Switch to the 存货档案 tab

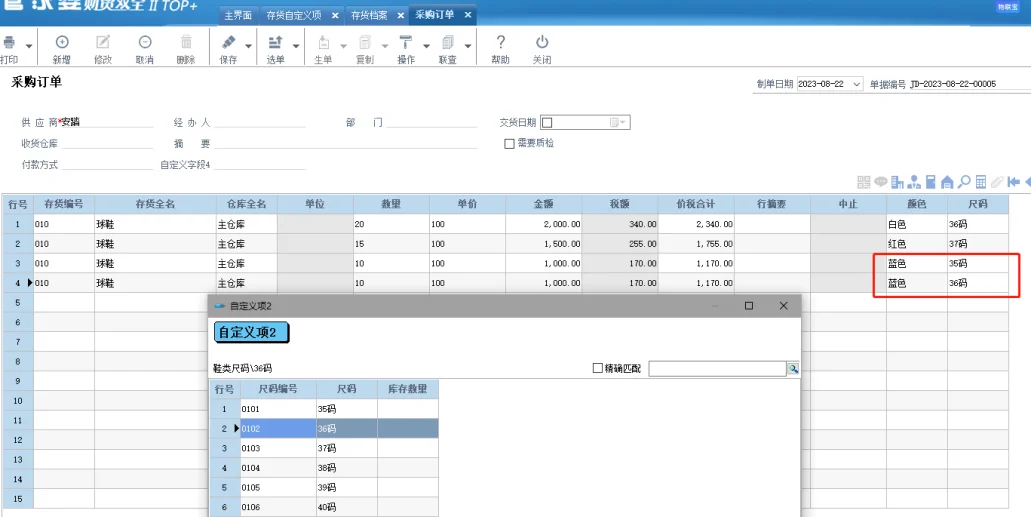point(369,15)
